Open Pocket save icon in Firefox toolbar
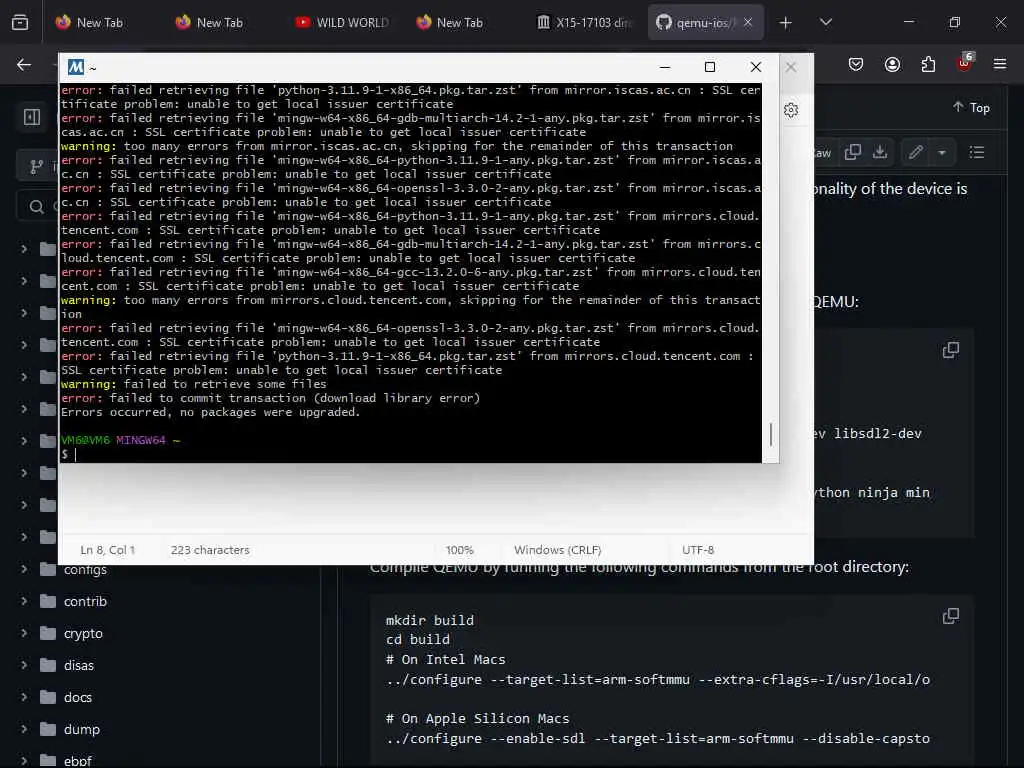Image resolution: width=1024 pixels, height=768 pixels. point(856,64)
